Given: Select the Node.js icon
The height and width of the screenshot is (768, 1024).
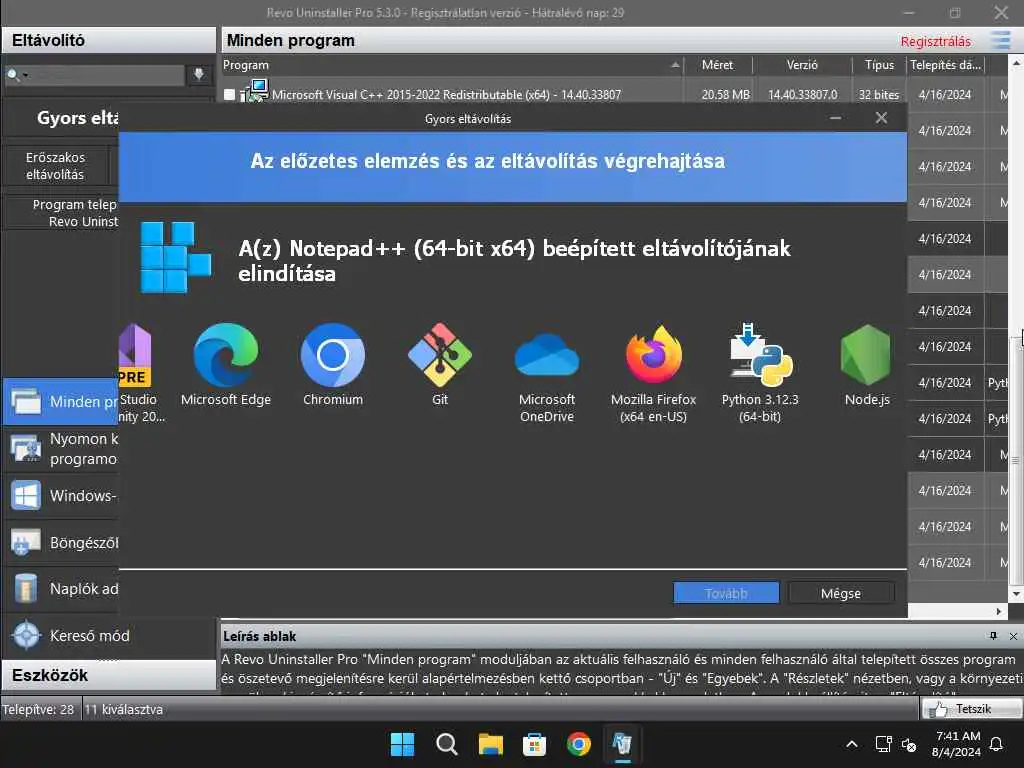Looking at the screenshot, I should point(867,355).
